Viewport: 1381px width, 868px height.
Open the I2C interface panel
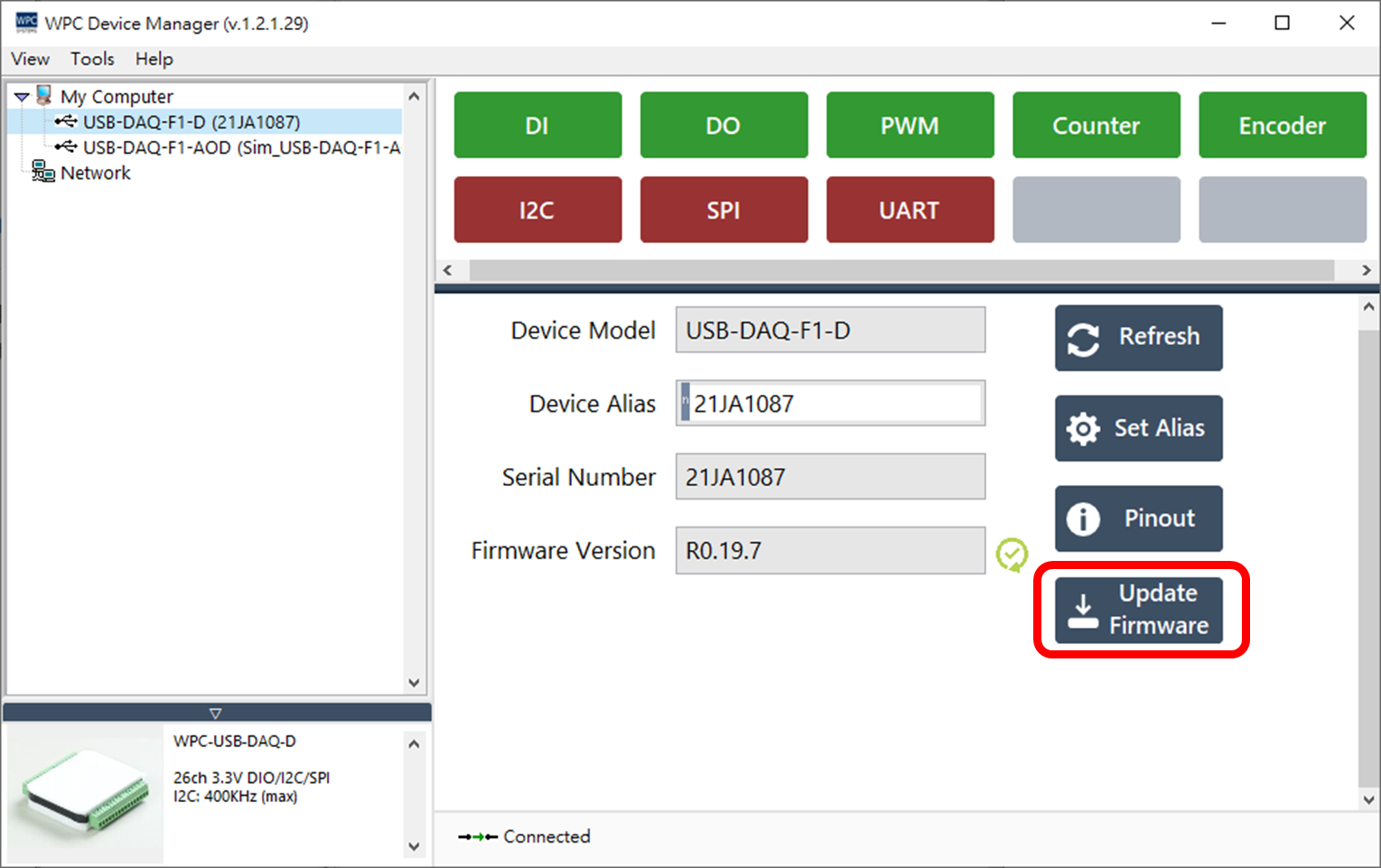pos(537,210)
